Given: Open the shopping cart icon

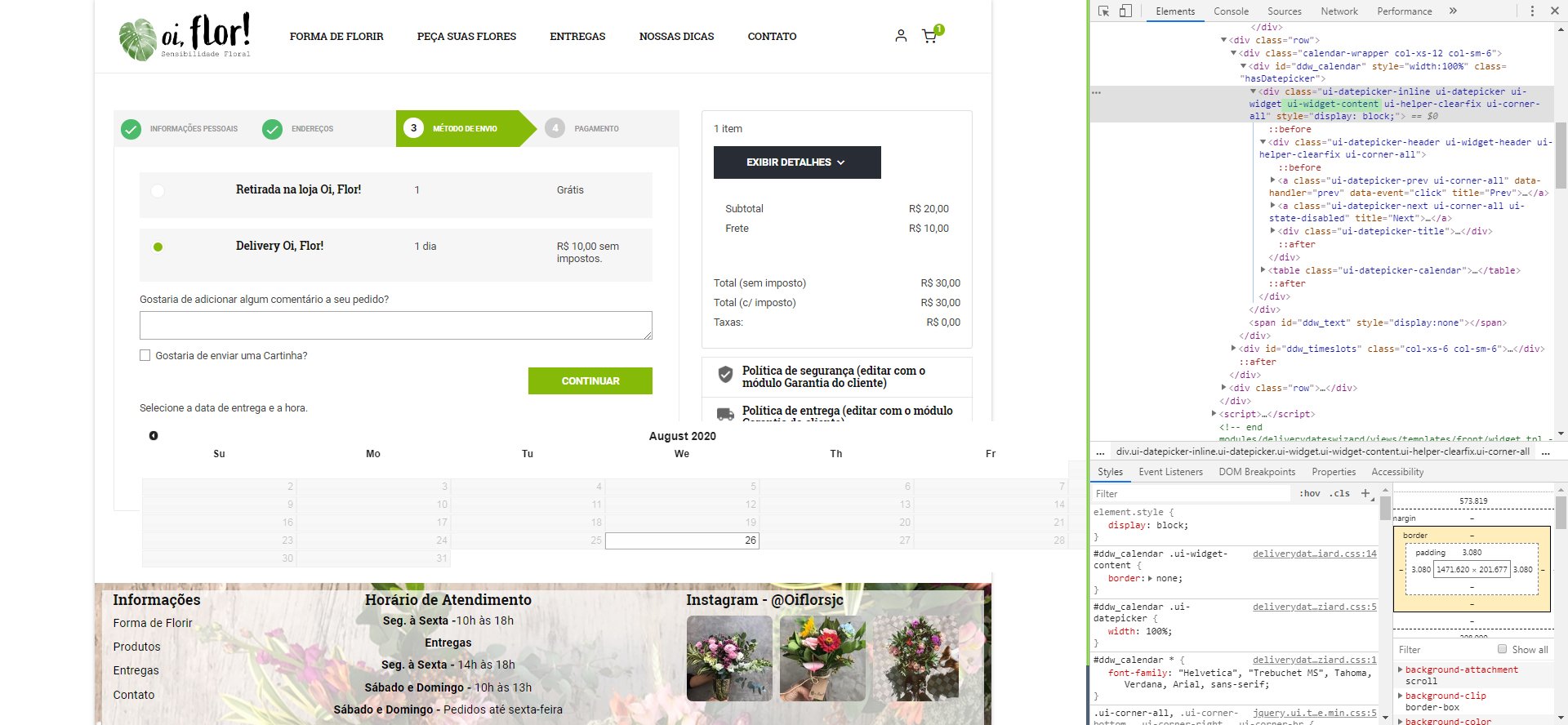Looking at the screenshot, I should [x=929, y=37].
